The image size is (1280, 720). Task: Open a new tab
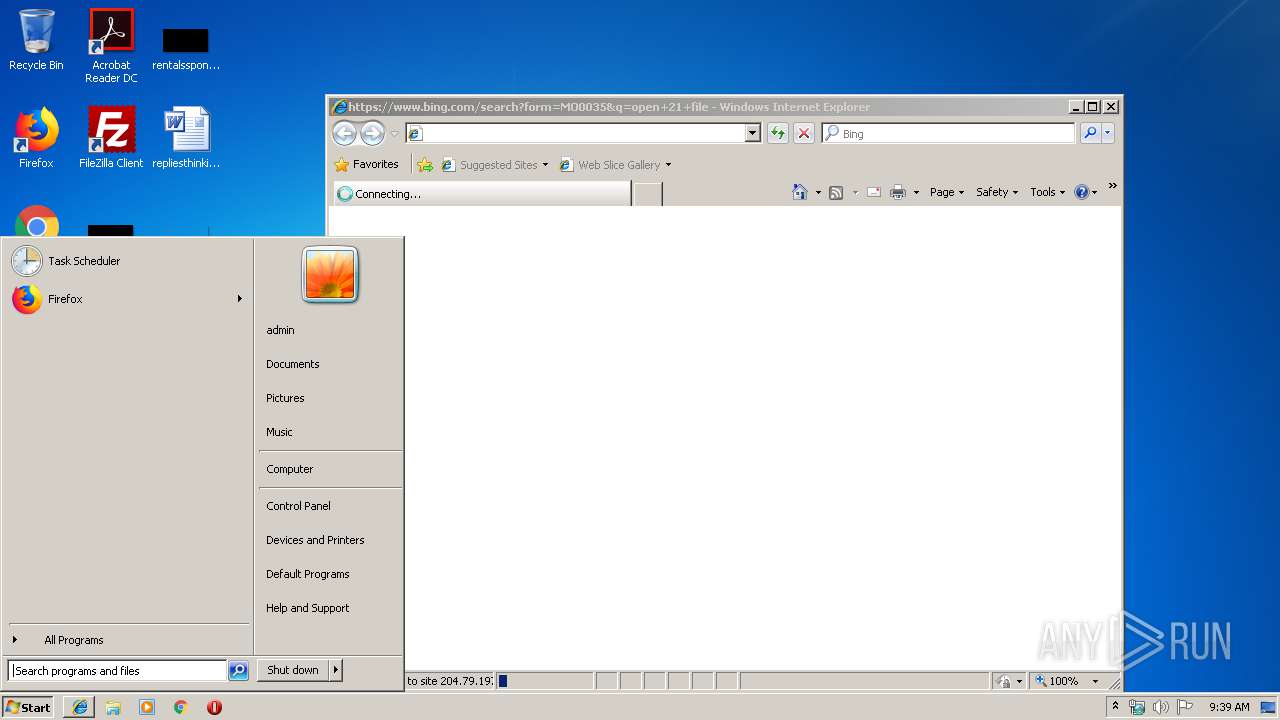click(648, 194)
